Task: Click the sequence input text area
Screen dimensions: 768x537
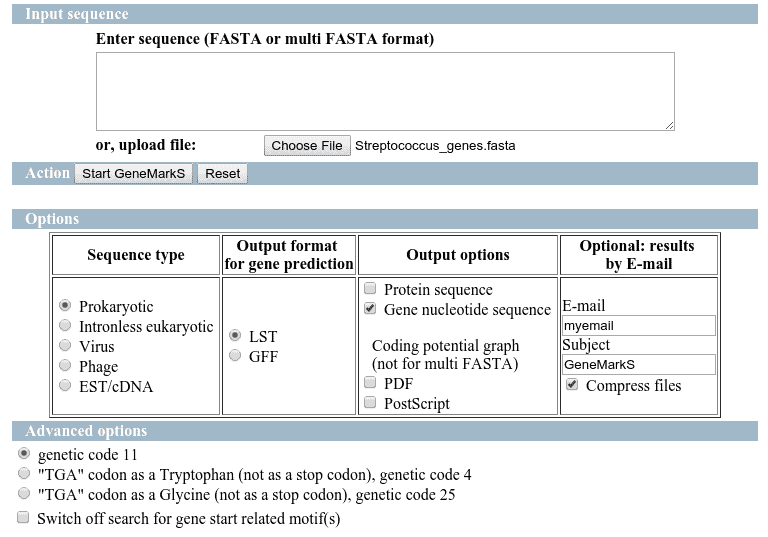Action: (385, 91)
